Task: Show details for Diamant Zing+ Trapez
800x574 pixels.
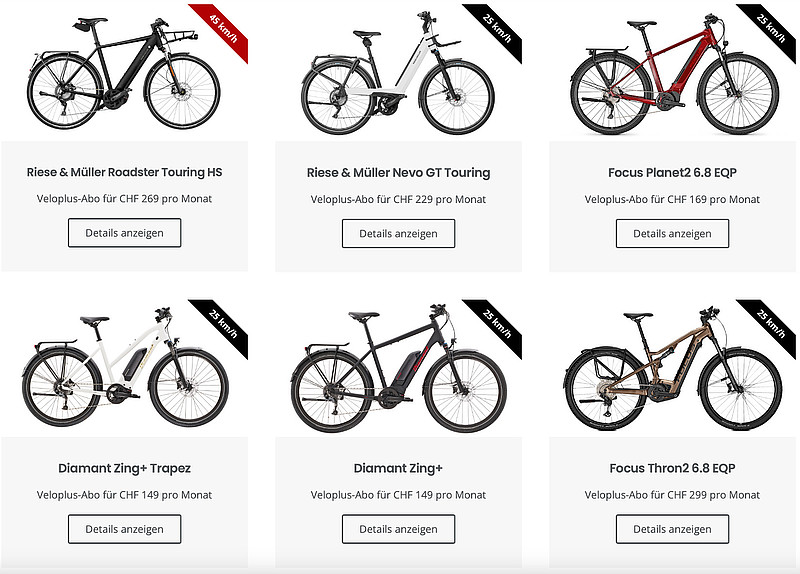Action: pyautogui.click(x=124, y=529)
